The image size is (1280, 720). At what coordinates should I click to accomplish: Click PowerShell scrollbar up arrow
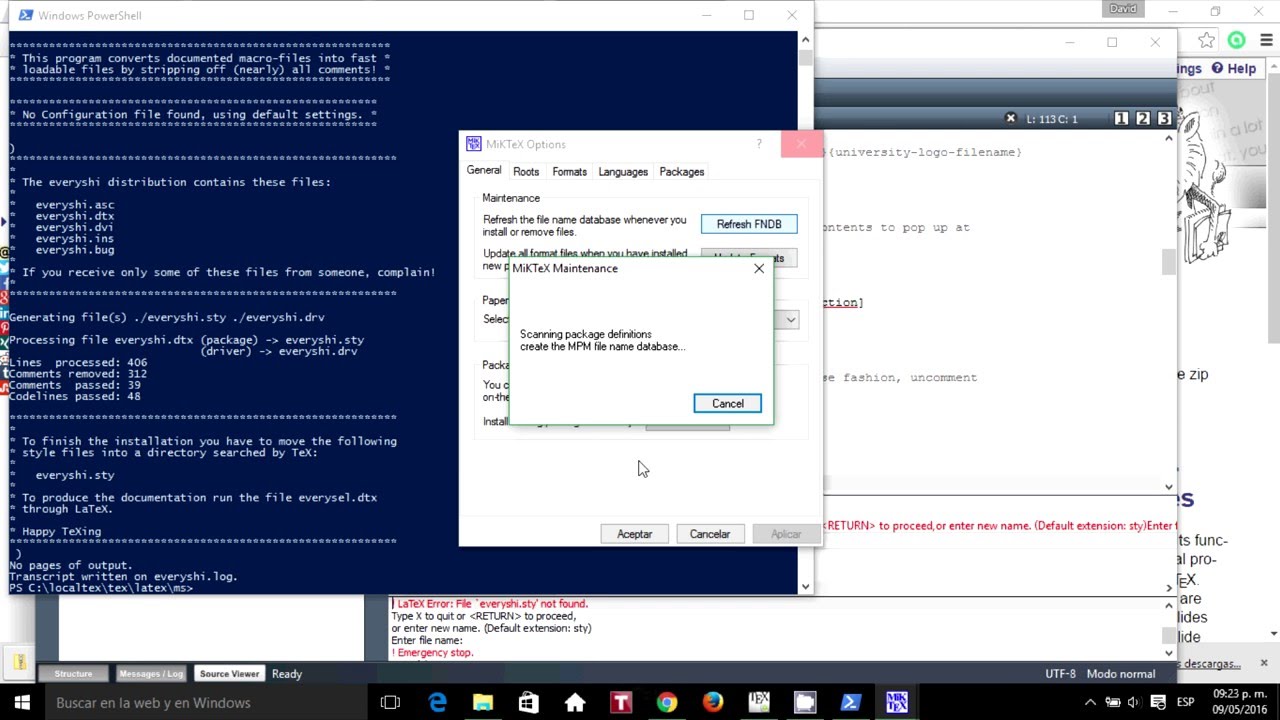tap(806, 40)
